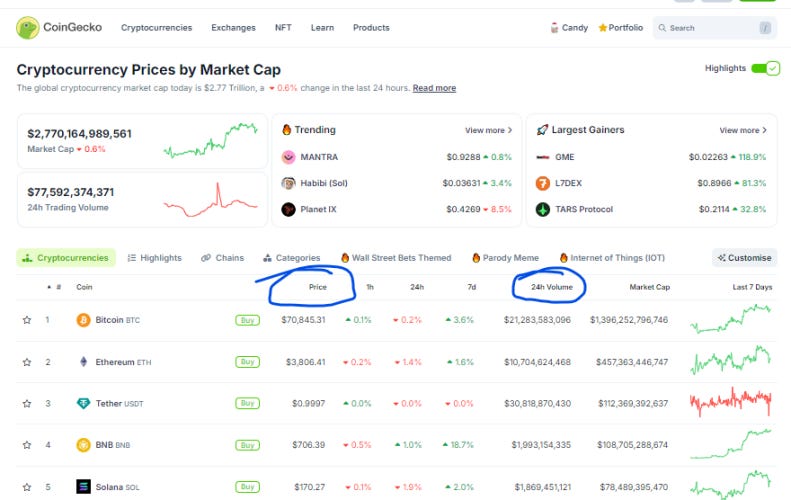Open the Candy rewards icon
This screenshot has width=791, height=500.
(554, 28)
